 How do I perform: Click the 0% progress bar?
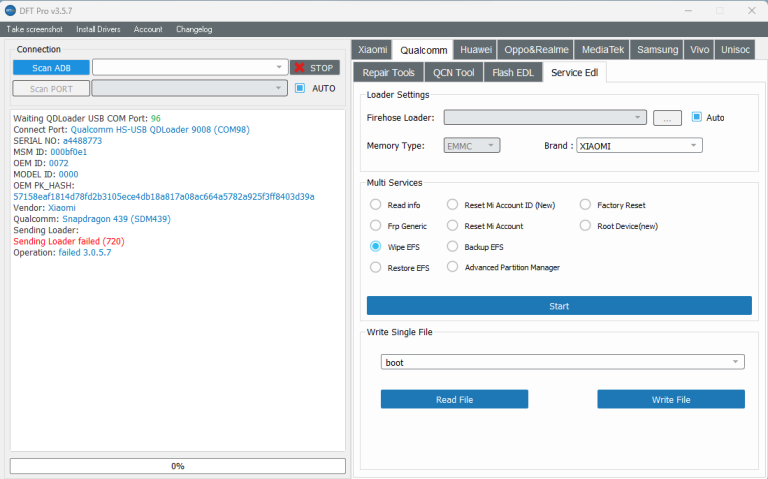point(178,466)
